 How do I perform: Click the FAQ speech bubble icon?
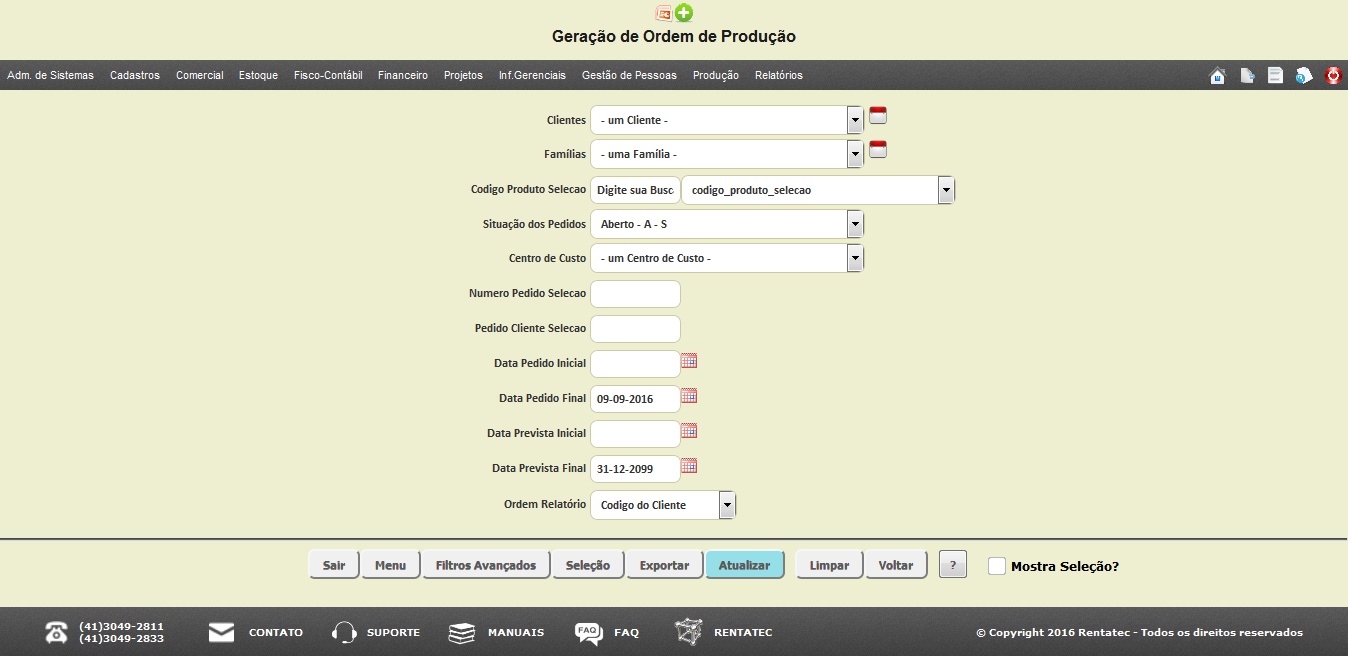(x=589, y=633)
